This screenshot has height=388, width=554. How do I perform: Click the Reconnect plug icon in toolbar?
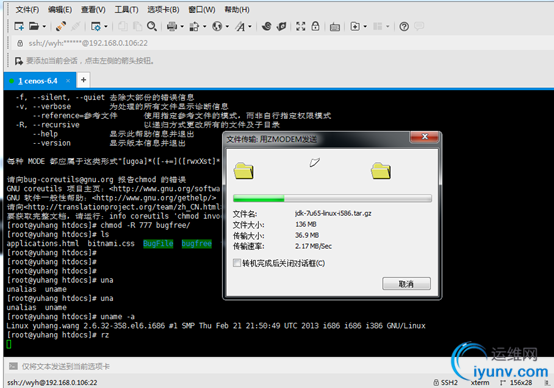[61, 26]
